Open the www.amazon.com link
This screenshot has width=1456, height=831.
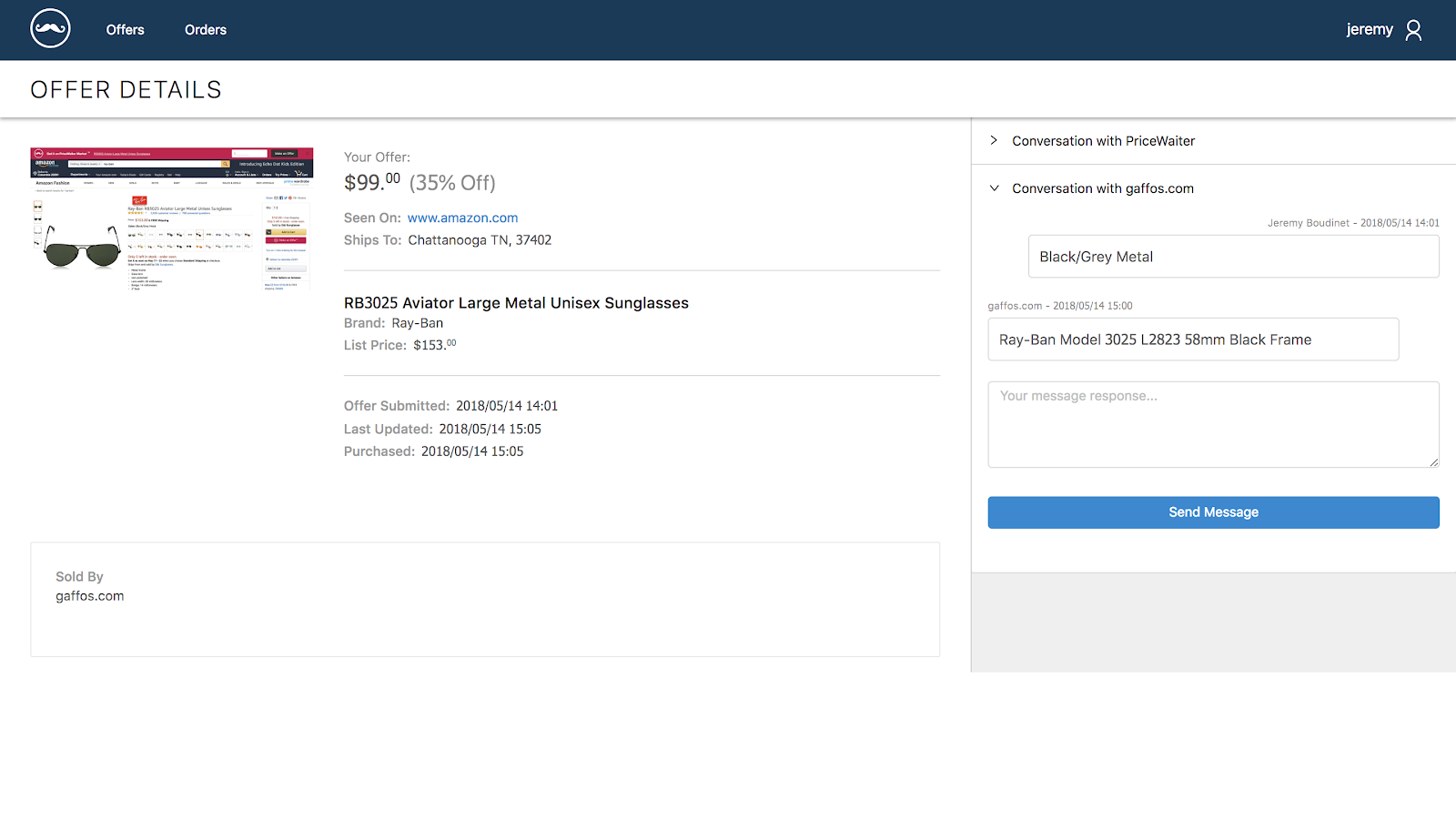click(x=462, y=218)
